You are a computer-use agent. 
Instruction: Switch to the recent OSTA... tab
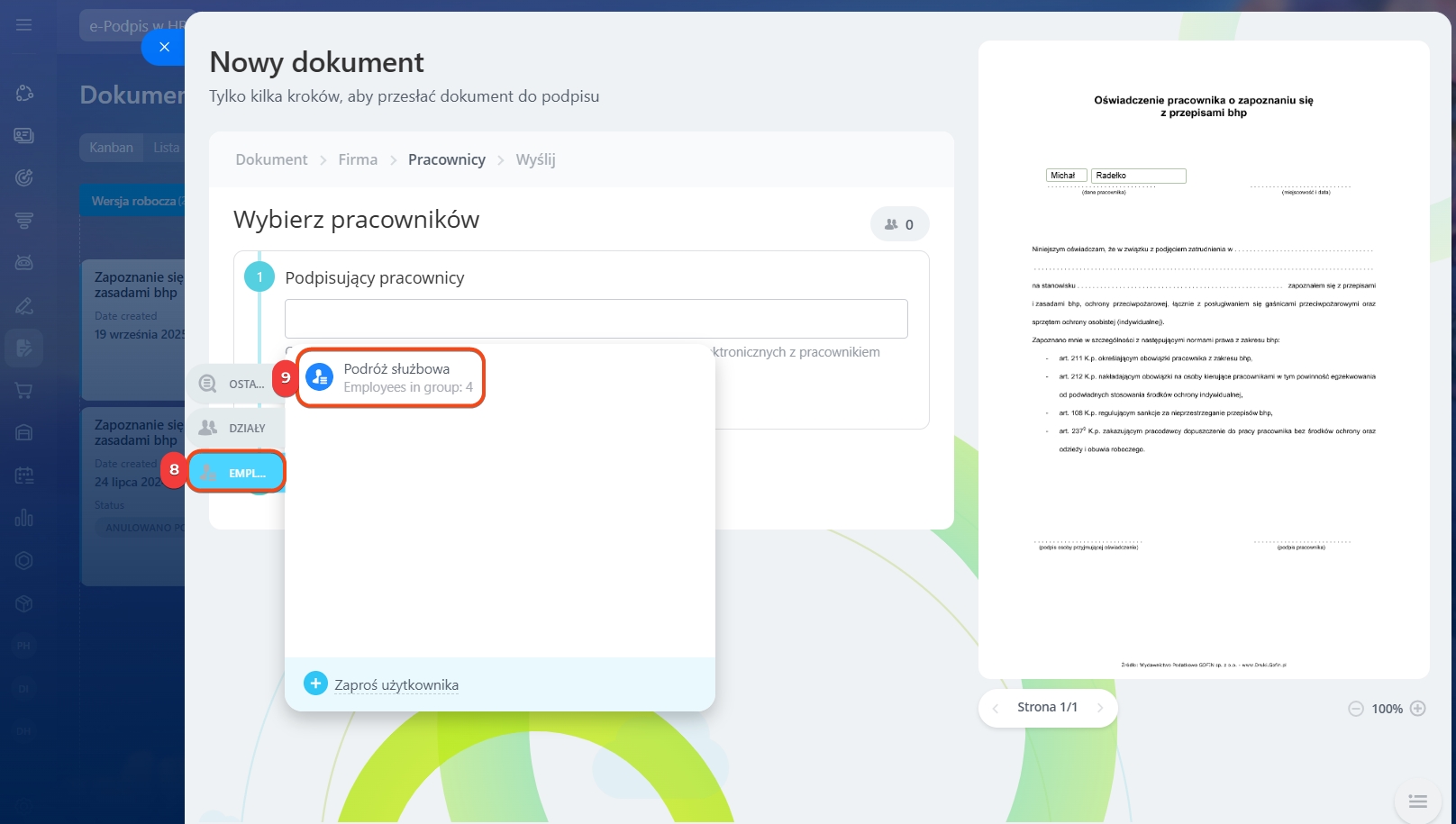point(236,384)
